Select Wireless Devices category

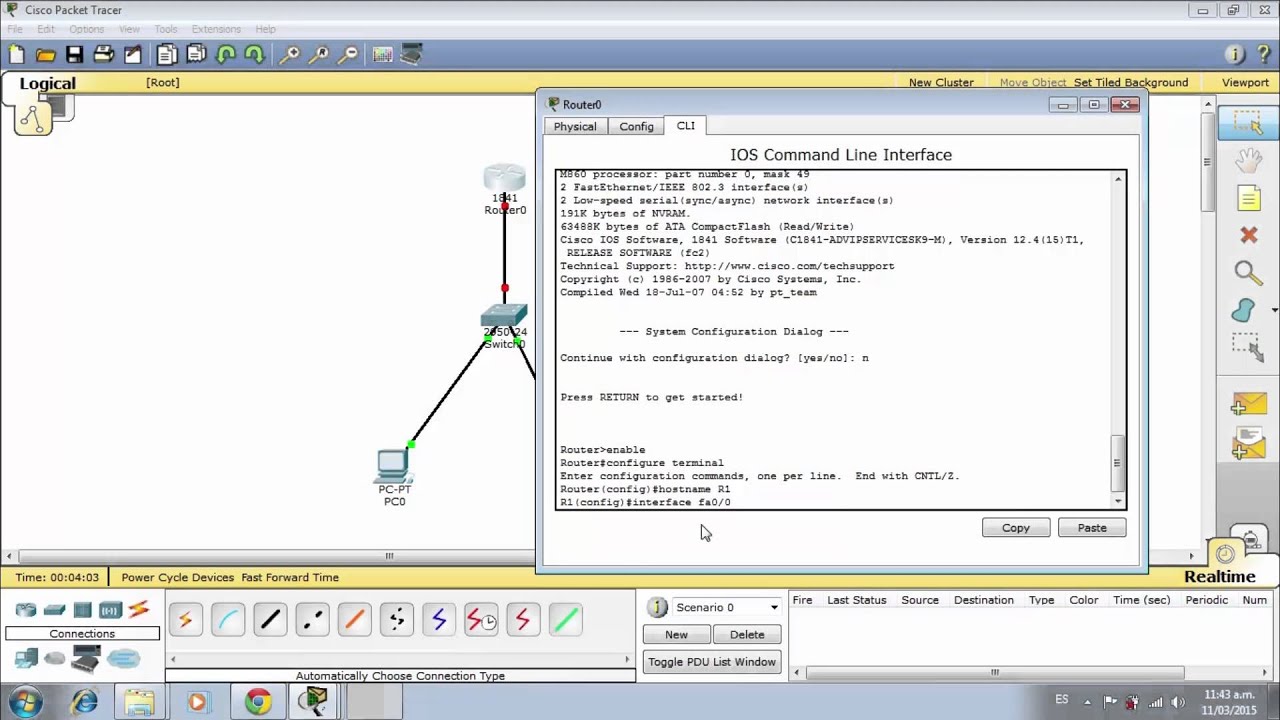tap(110, 610)
